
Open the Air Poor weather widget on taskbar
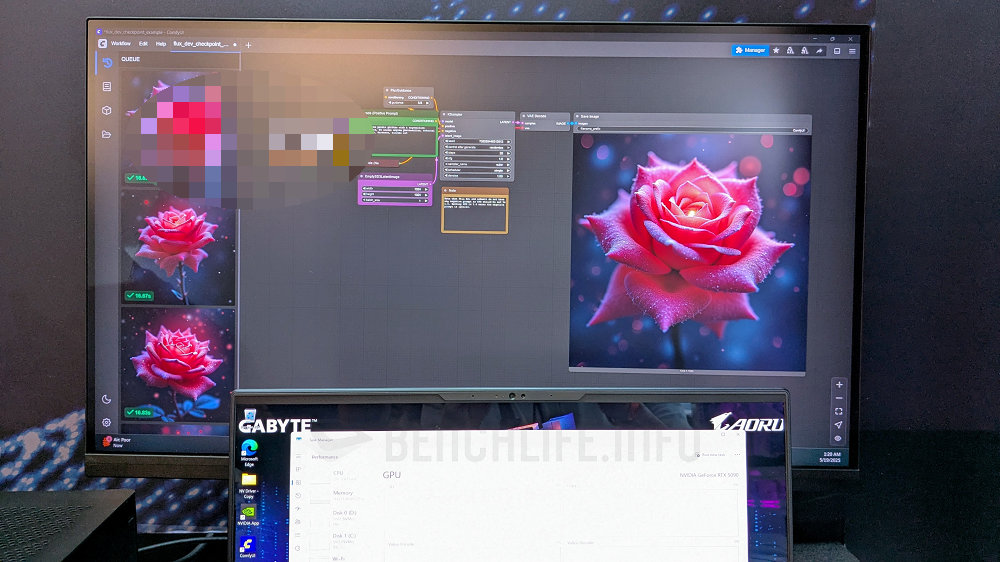[x=117, y=441]
